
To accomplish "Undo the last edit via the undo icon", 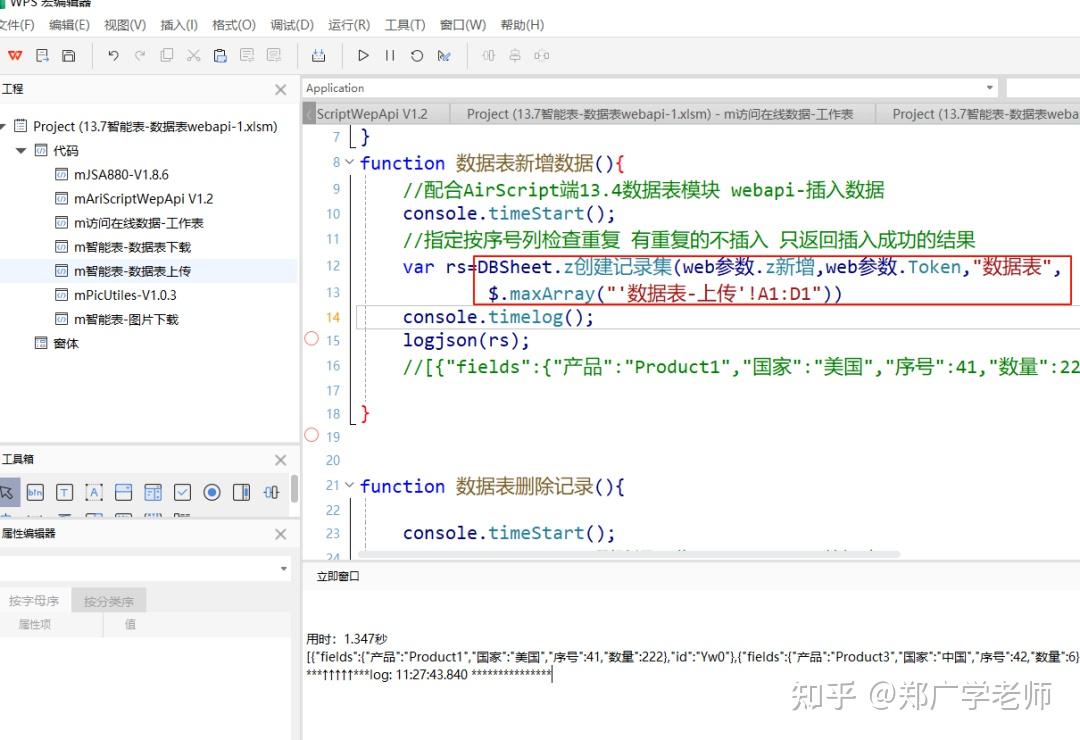I will [113, 56].
